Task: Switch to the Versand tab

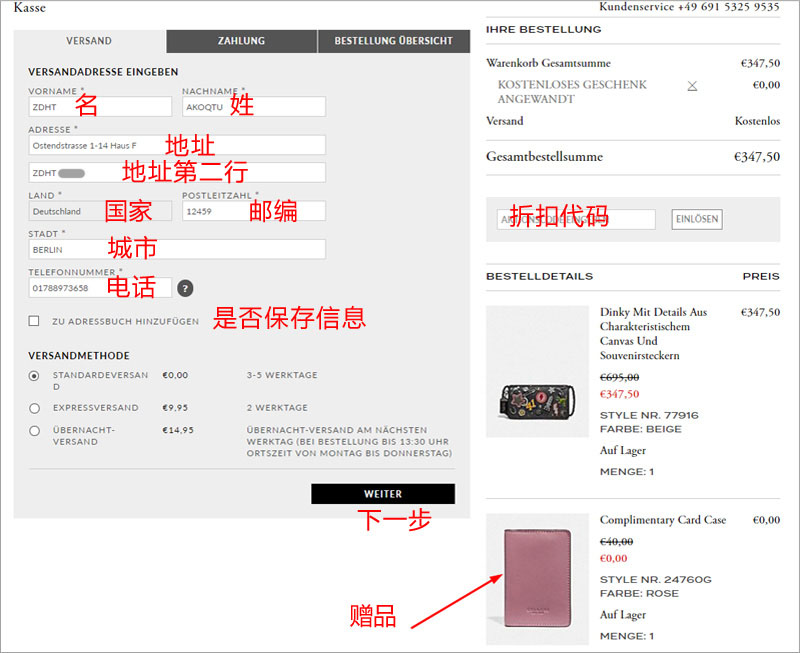Action: click(89, 41)
